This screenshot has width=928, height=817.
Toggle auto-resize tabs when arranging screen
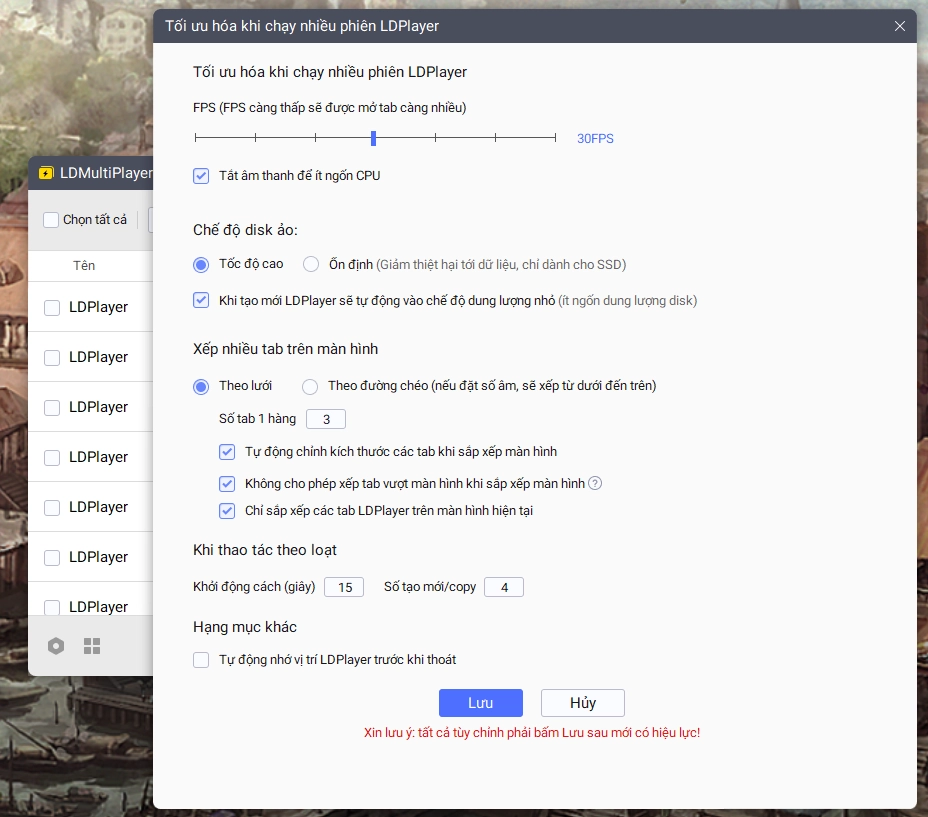[x=227, y=452]
